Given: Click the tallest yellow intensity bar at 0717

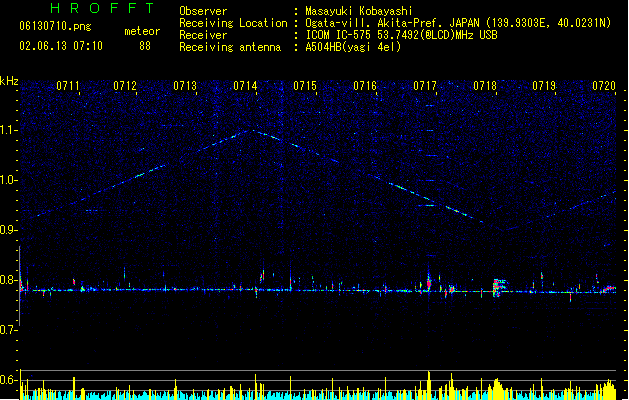Looking at the screenshot, I should tap(429, 385).
